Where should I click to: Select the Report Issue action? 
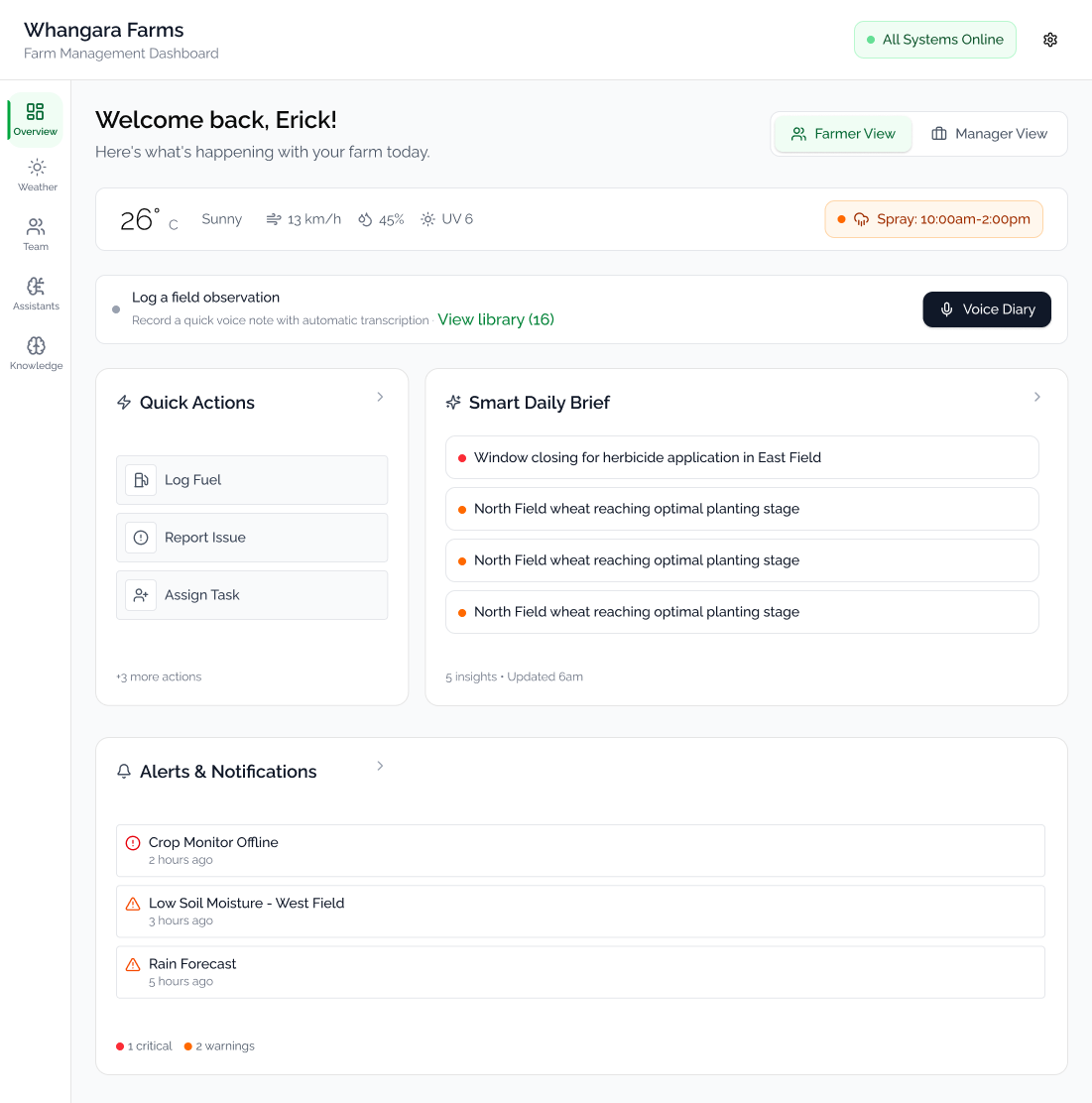click(252, 538)
